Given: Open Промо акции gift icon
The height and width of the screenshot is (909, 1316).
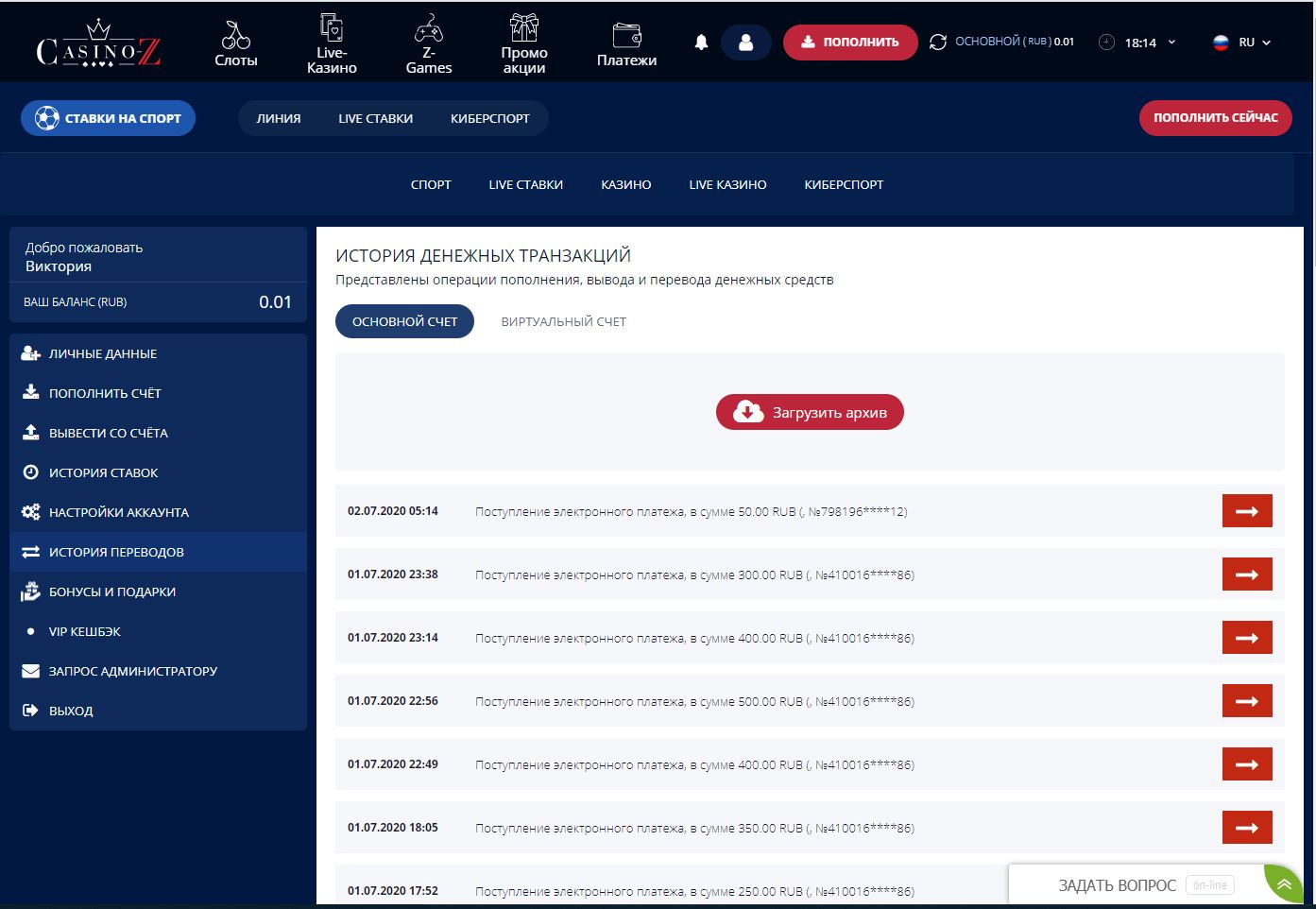Looking at the screenshot, I should [x=524, y=27].
